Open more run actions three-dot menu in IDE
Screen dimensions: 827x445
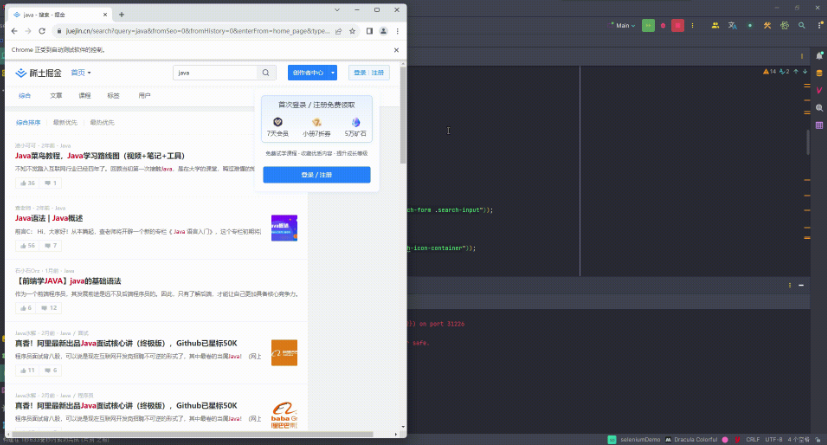(693, 25)
